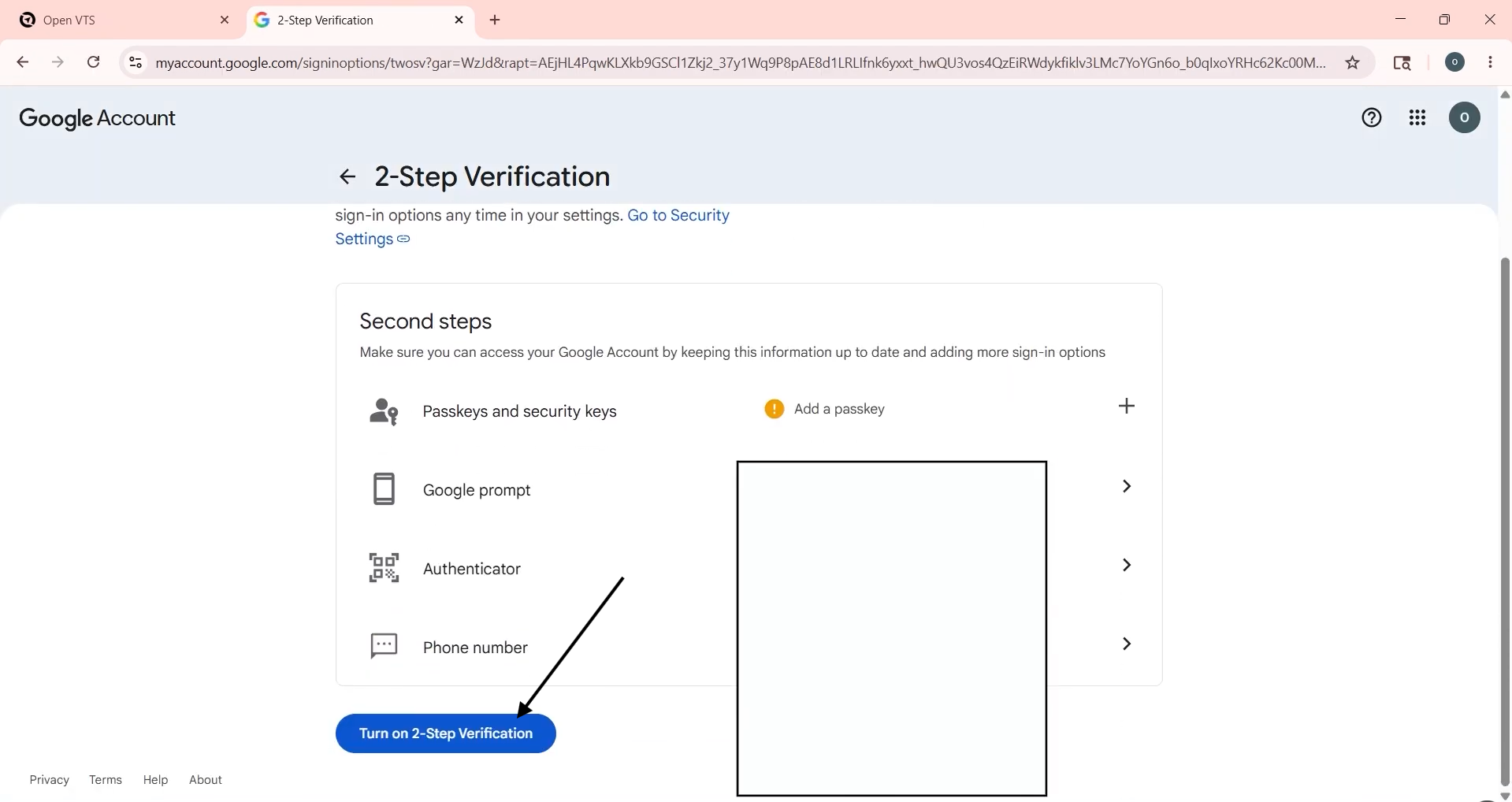Image resolution: width=1512 pixels, height=802 pixels.
Task: Click the Google prompt phone icon
Action: (385, 490)
